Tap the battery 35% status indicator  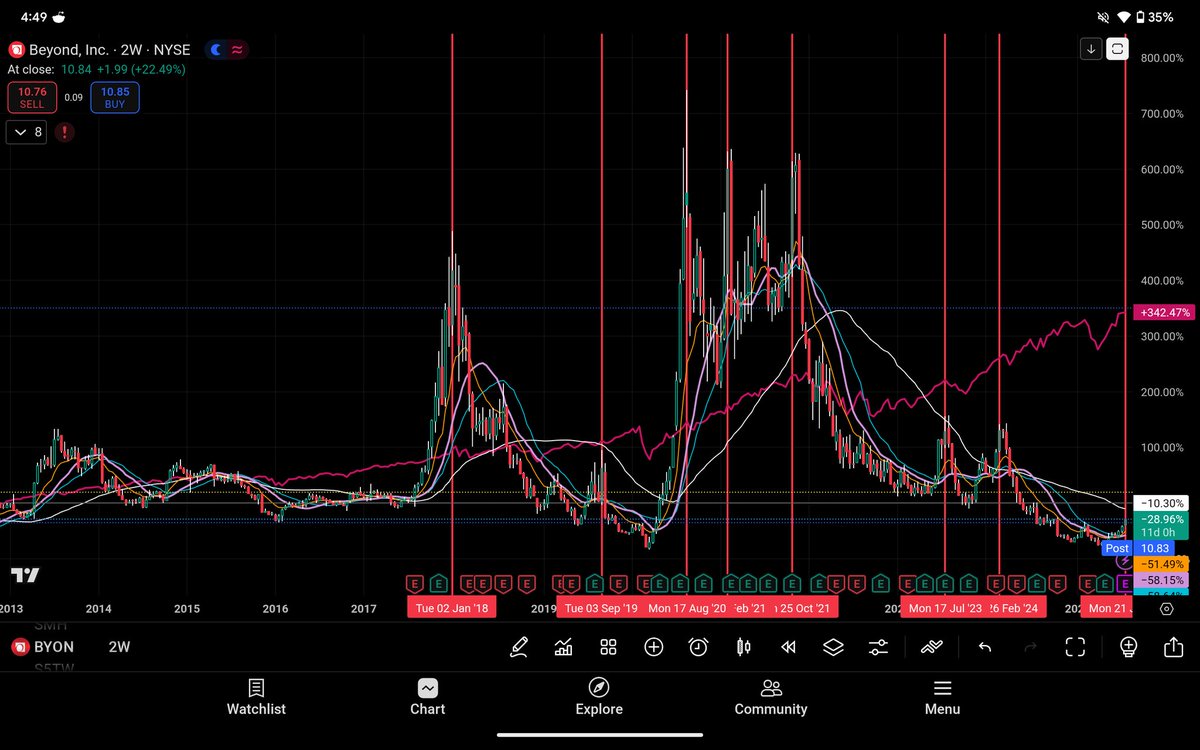pyautogui.click(x=1157, y=17)
